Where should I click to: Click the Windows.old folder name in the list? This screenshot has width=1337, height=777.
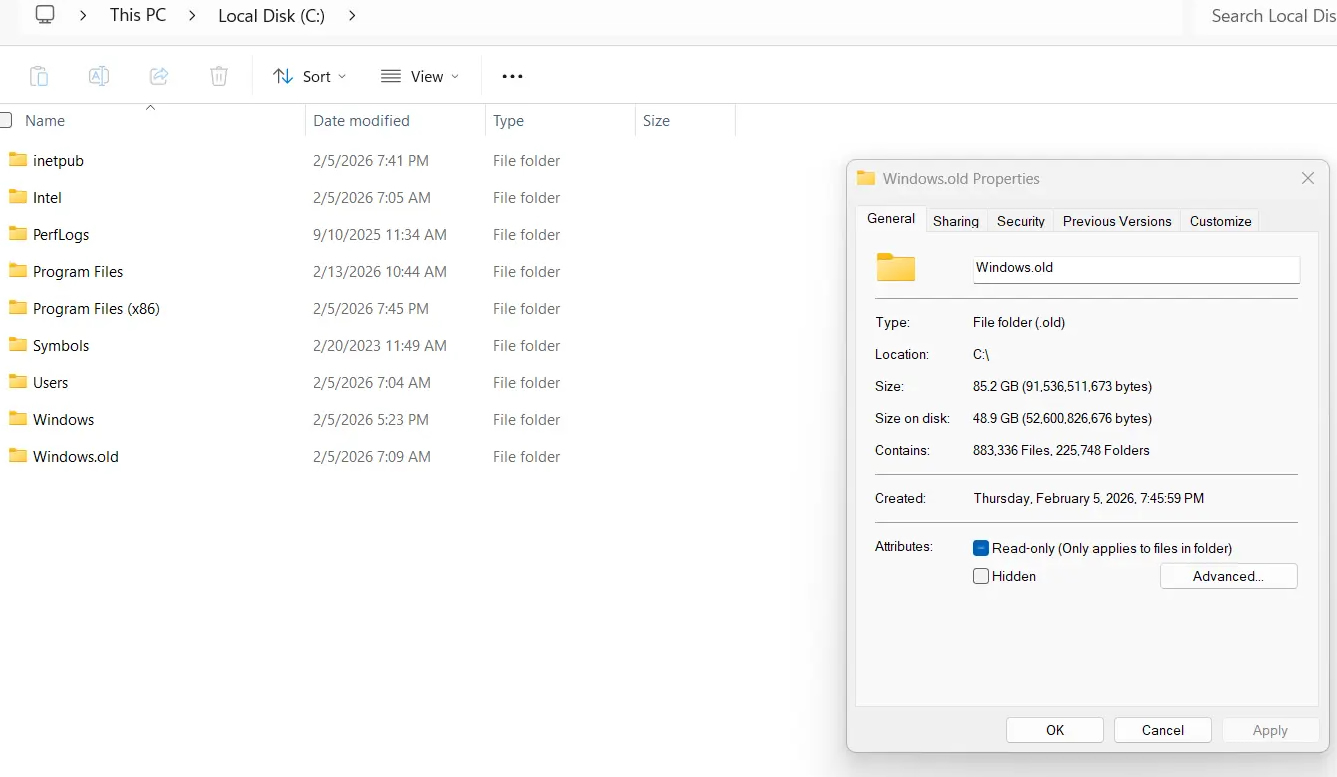click(76, 456)
